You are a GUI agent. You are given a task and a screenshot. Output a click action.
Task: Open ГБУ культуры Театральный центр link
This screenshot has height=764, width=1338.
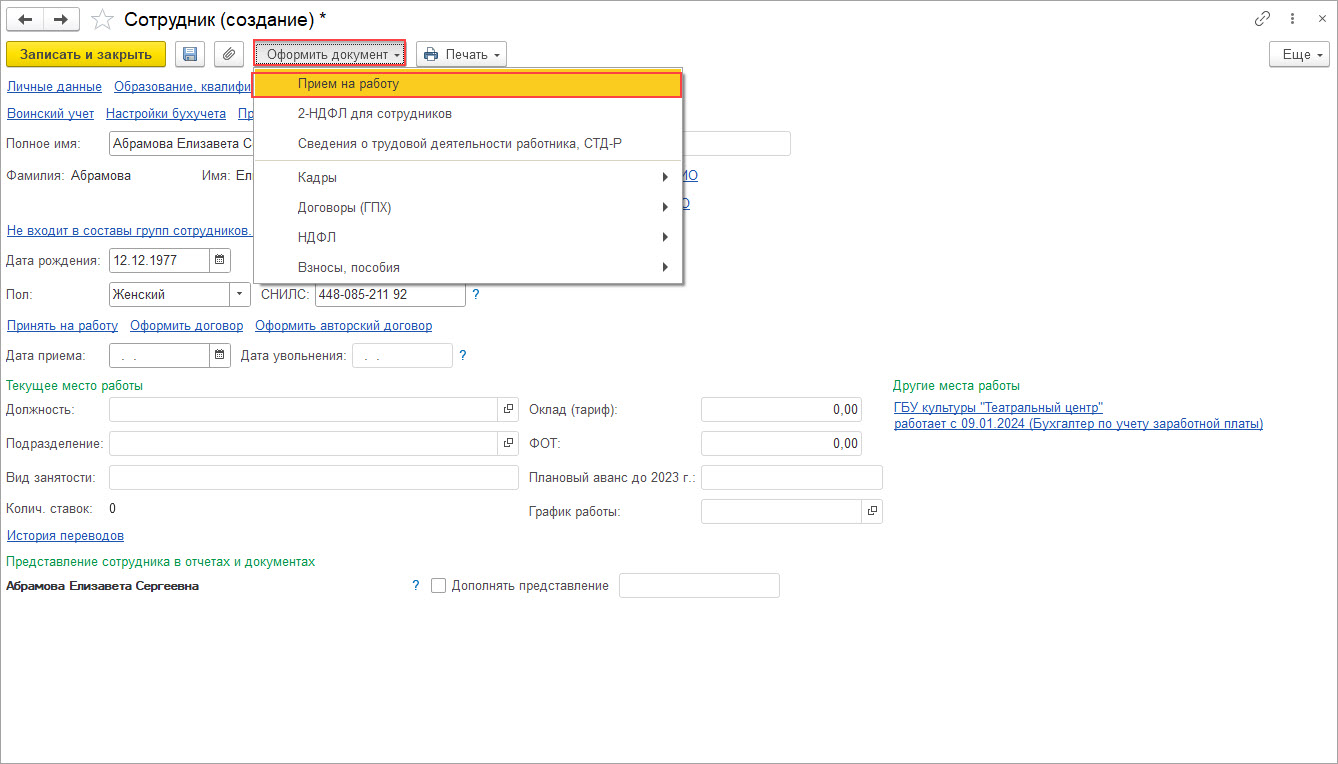(x=998, y=408)
